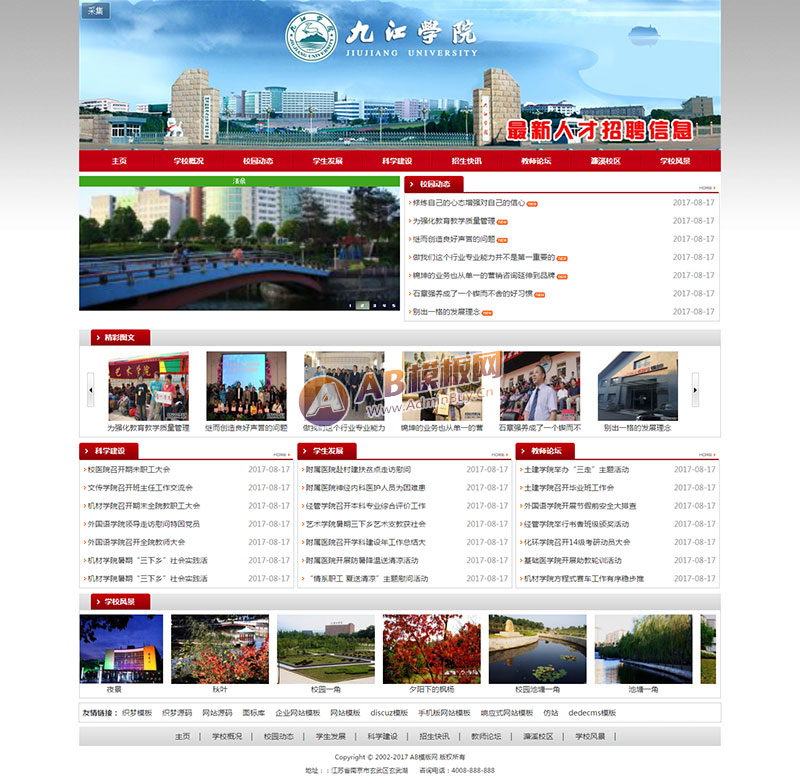Open article 机材学院方程式赛车工作有序稳步推
Screen dimensions: 800x777
pos(584,579)
